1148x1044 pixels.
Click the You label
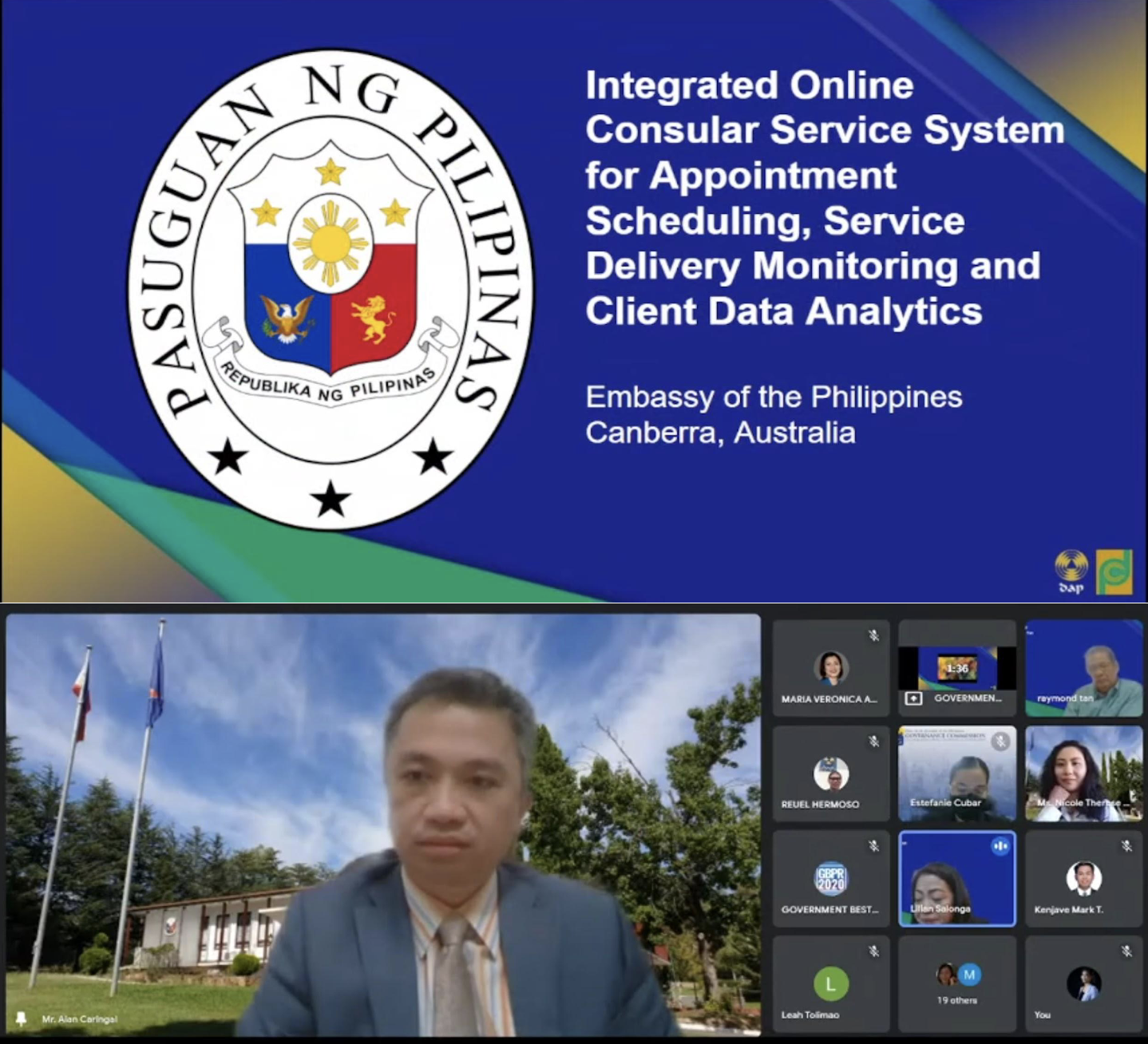pos(1042,1015)
